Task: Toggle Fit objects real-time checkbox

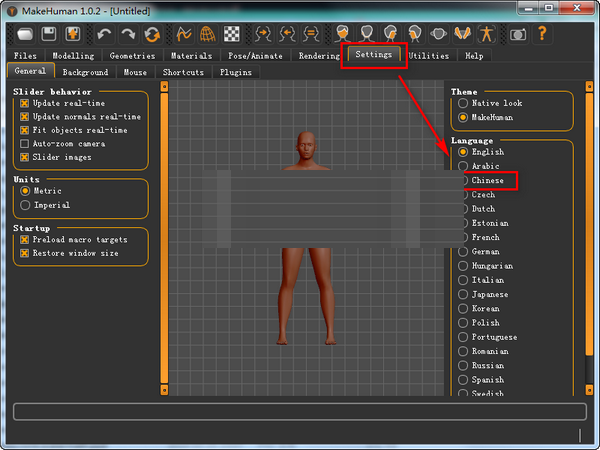Action: coord(24,130)
